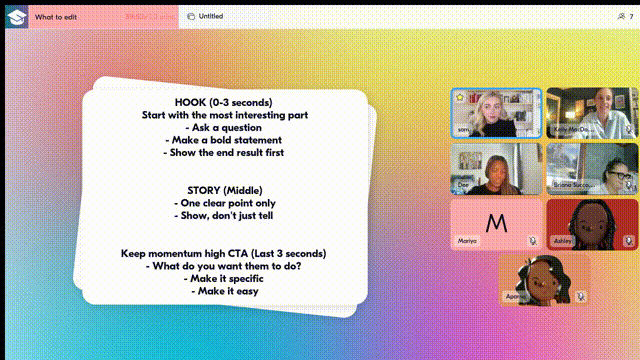Open the 'What to edit' agenda tab
Screen dimensions: 640x360
point(104,17)
